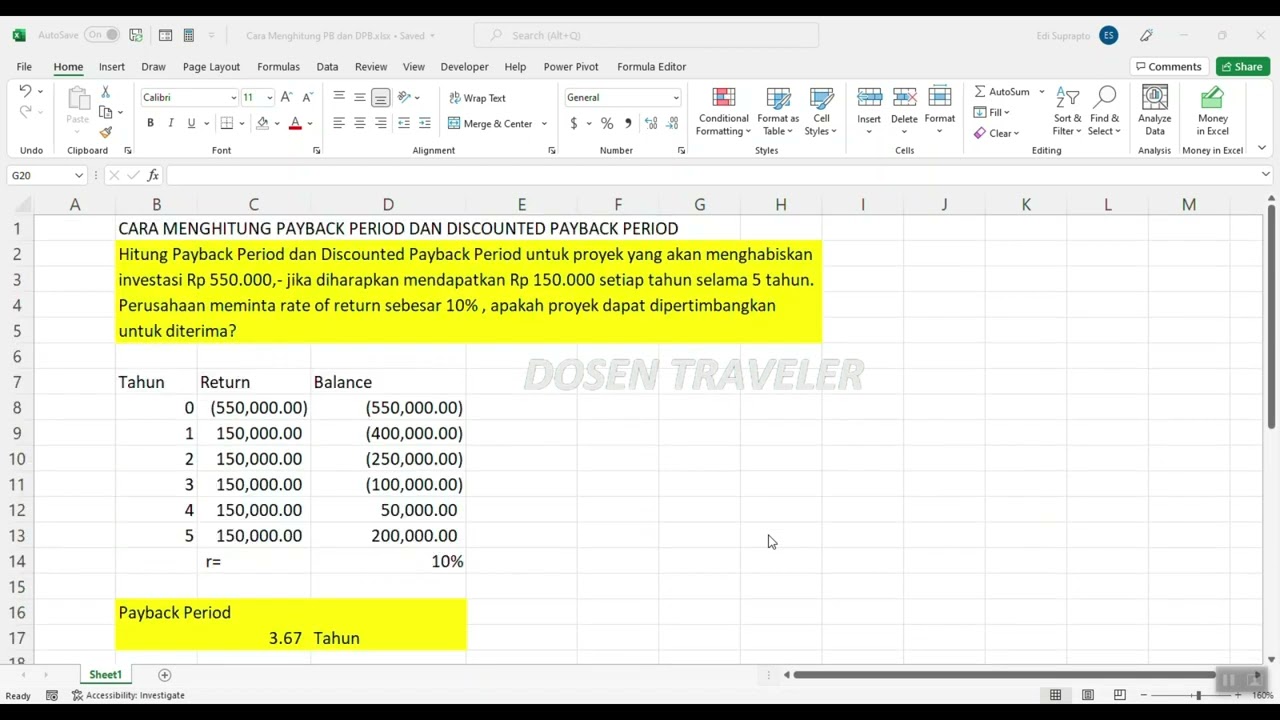This screenshot has height=720, width=1280.
Task: Switch to Page Layout view in status bar
Action: tap(1088, 695)
